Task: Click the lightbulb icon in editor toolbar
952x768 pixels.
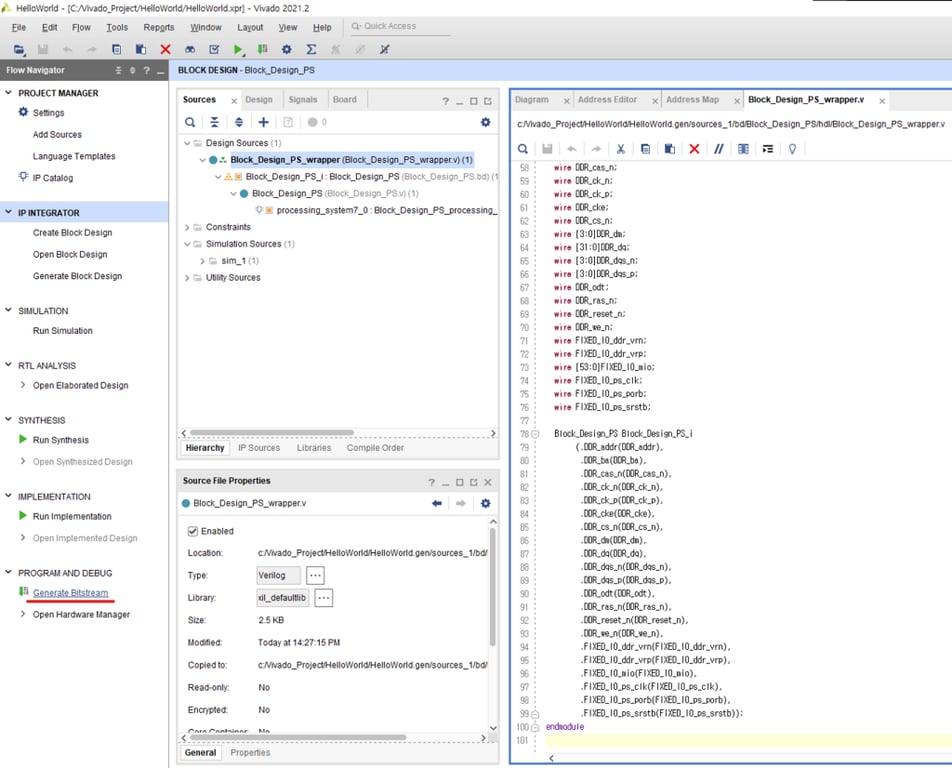Action: click(792, 149)
